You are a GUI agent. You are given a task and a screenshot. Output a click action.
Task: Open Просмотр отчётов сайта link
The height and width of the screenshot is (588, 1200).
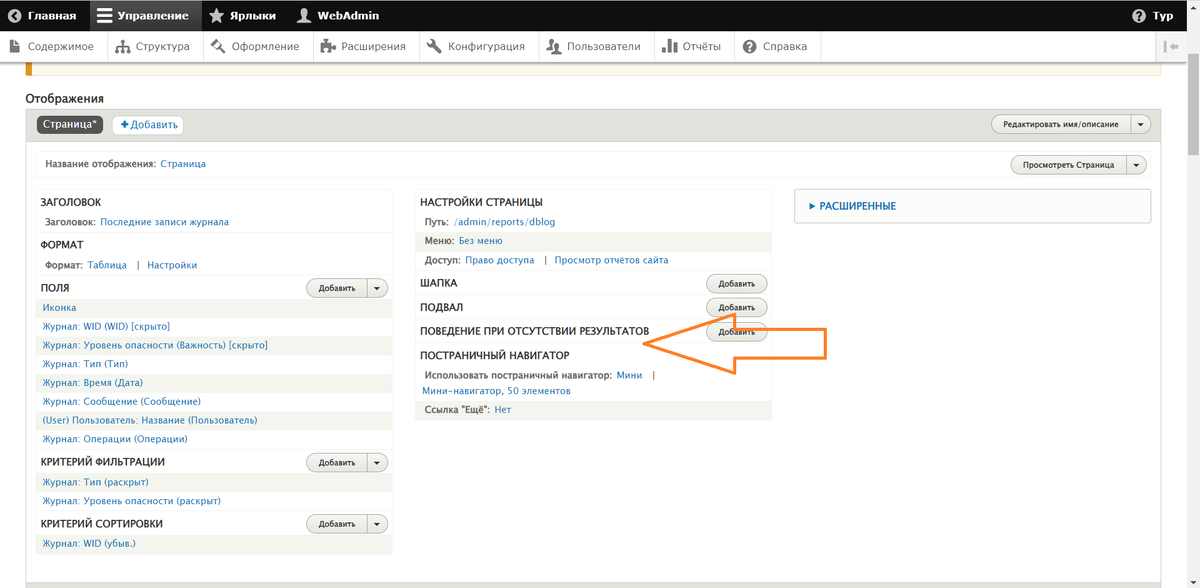click(x=611, y=260)
